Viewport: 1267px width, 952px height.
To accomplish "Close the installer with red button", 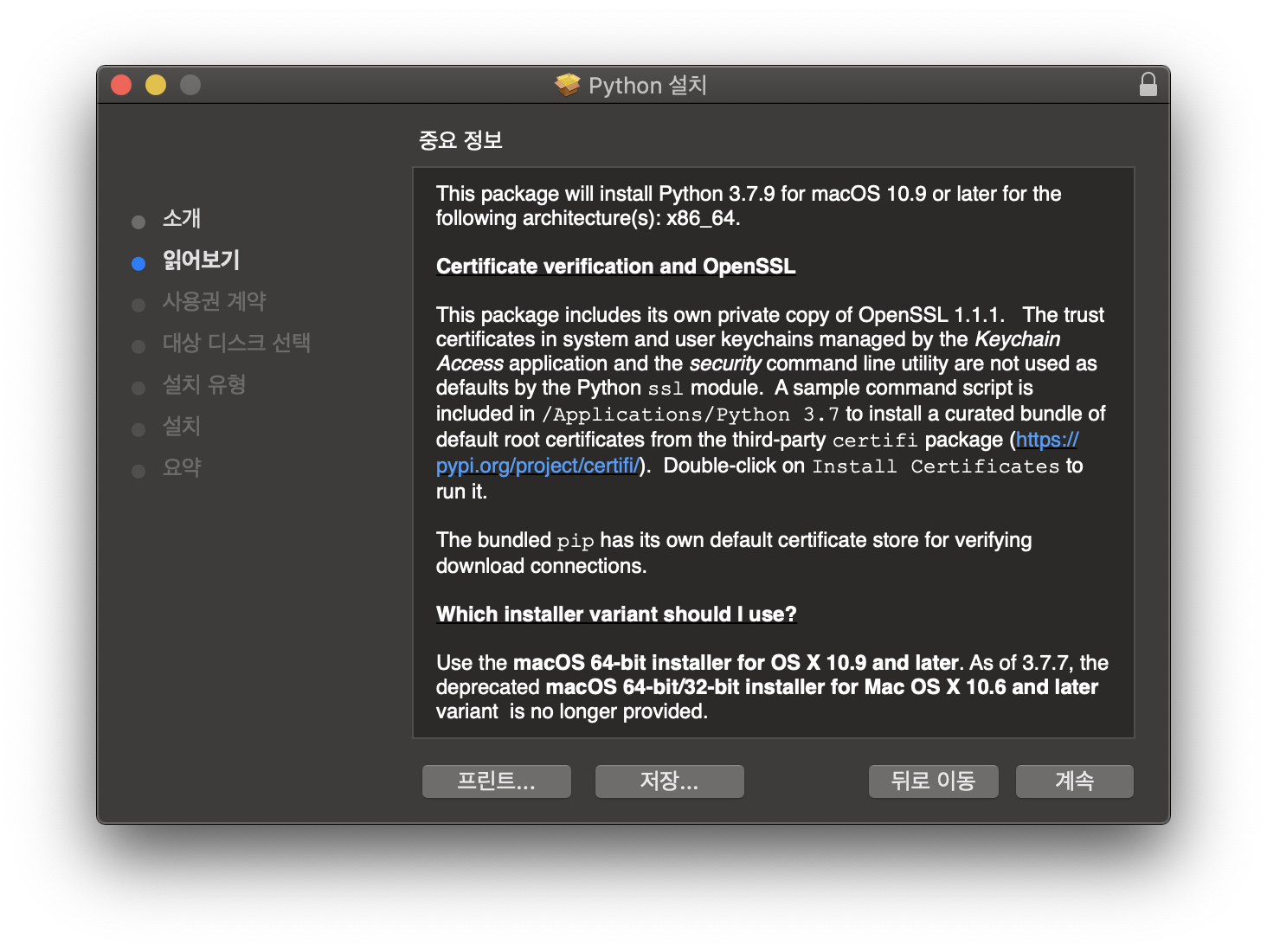I will [x=121, y=85].
